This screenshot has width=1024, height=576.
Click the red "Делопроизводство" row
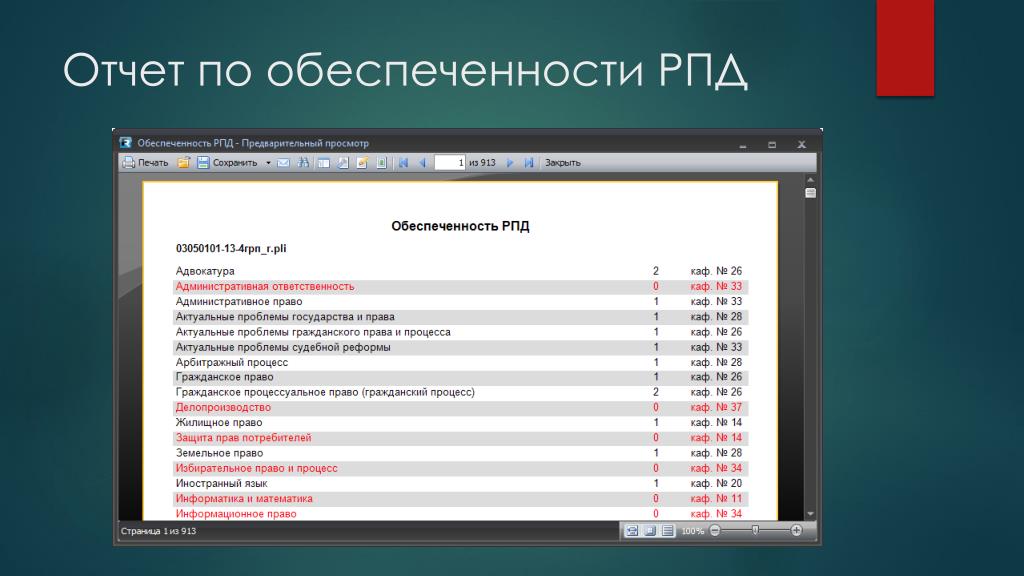point(460,408)
